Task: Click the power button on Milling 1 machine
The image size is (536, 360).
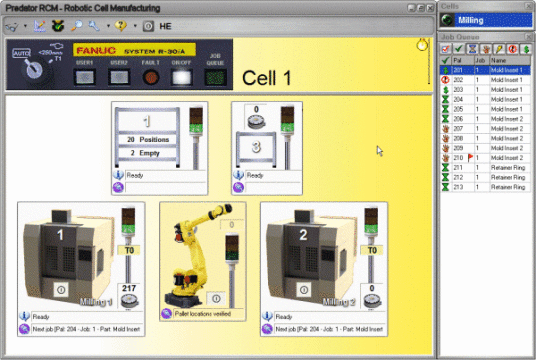Action: tap(61, 290)
